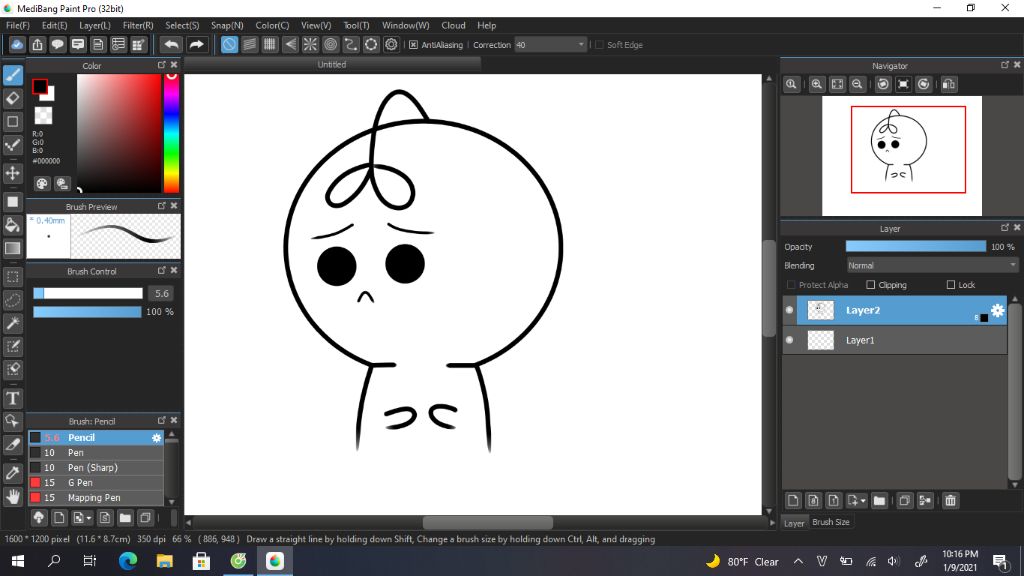Select the Brush tool in left toolbar
The width and height of the screenshot is (1024, 576).
coord(13,75)
